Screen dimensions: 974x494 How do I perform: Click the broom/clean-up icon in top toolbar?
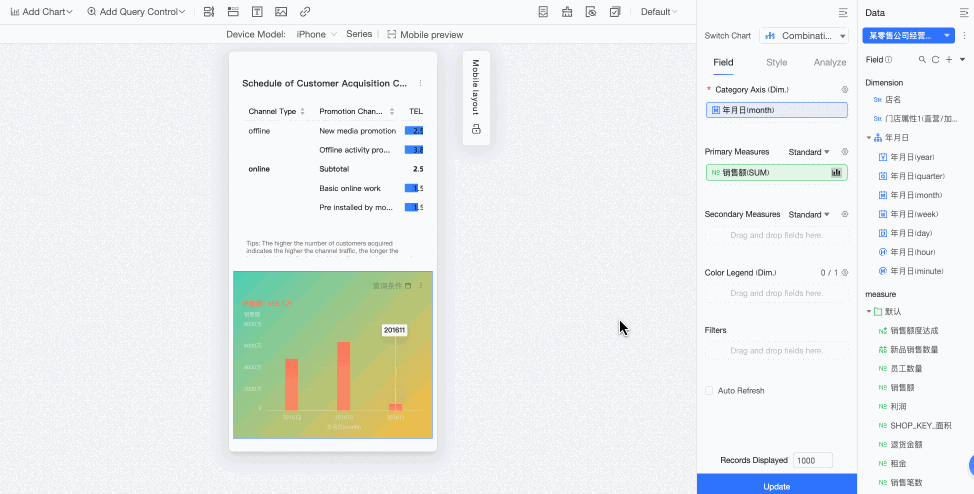pyautogui.click(x=567, y=12)
